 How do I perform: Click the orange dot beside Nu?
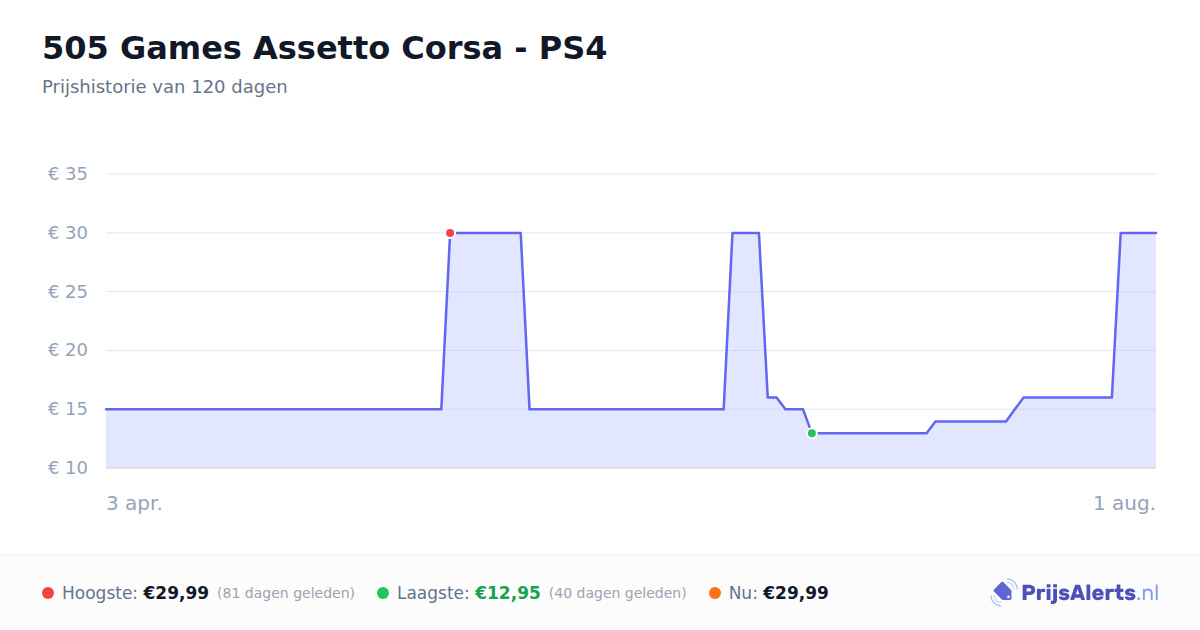point(715,593)
